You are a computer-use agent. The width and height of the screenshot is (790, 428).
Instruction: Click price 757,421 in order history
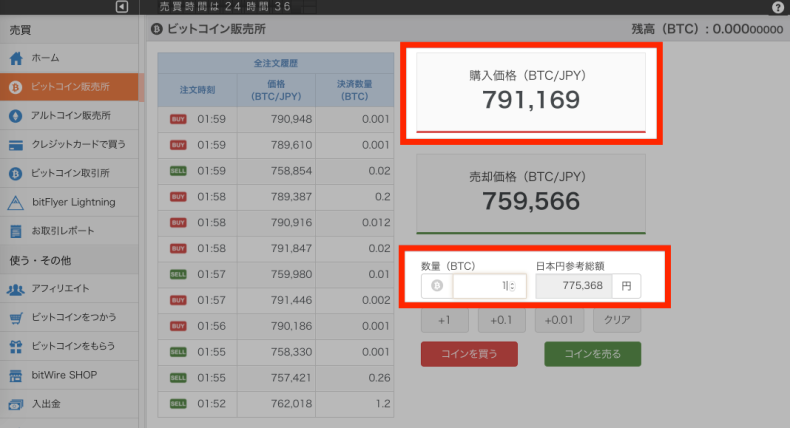tap(291, 378)
